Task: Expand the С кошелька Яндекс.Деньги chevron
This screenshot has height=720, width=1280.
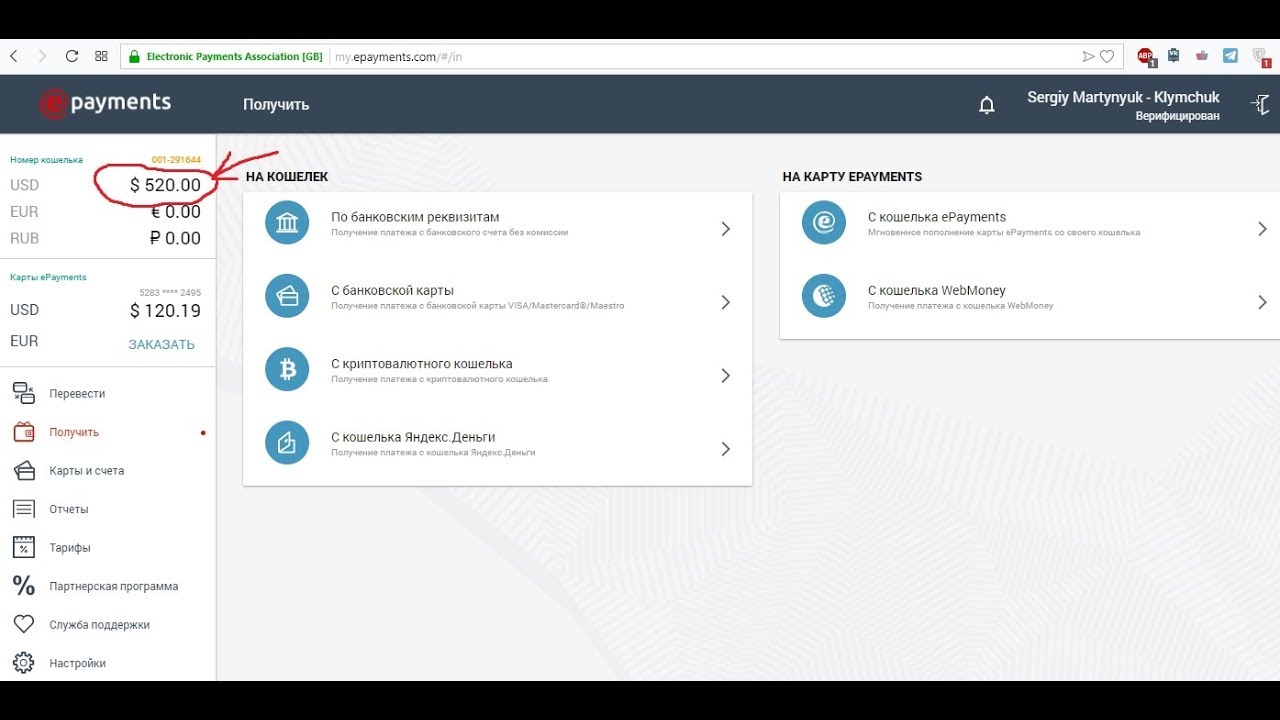Action: pyautogui.click(x=726, y=449)
